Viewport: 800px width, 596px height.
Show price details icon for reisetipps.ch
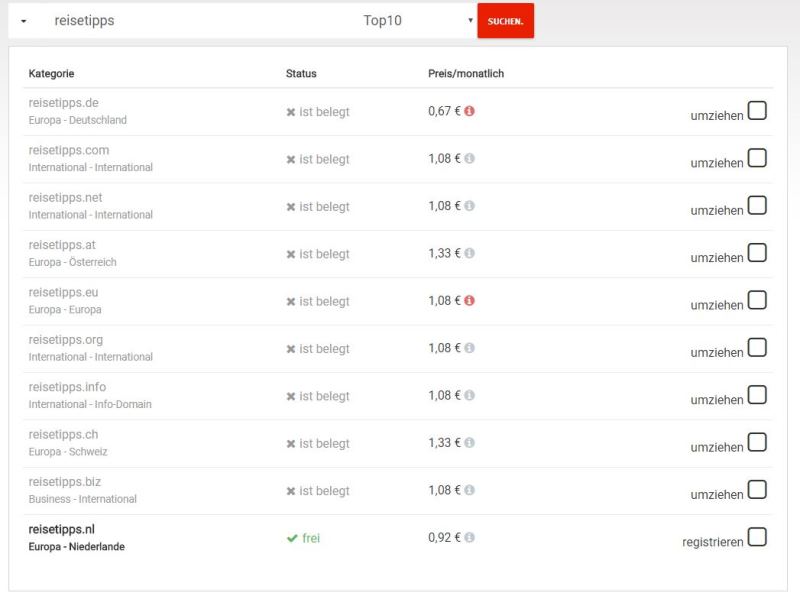coord(469,442)
